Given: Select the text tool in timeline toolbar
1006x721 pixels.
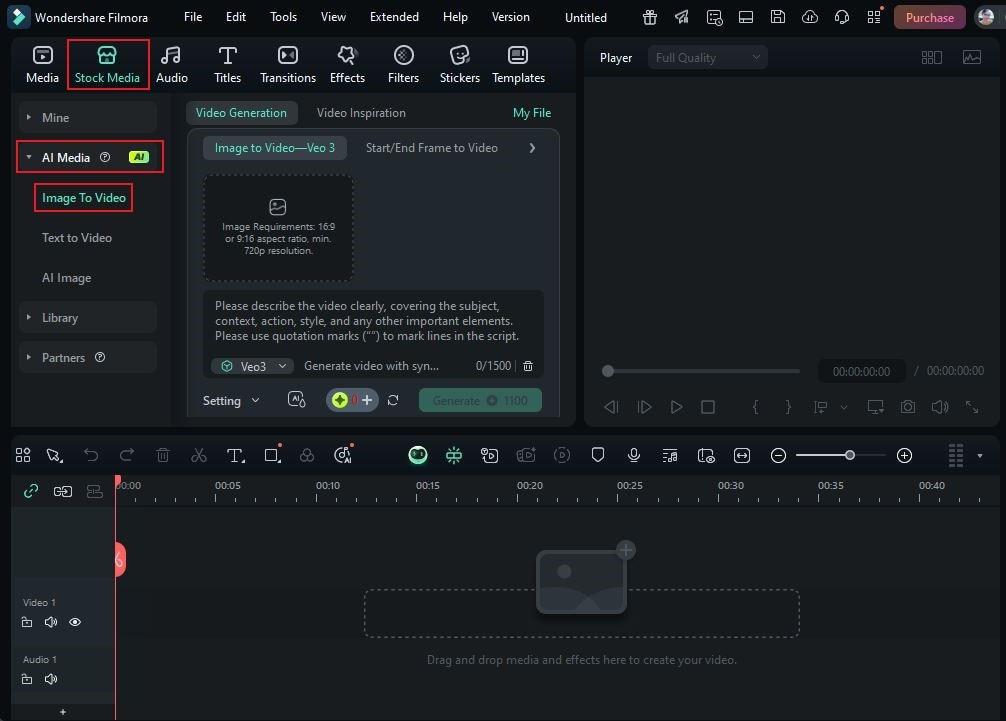Looking at the screenshot, I should click(235, 455).
